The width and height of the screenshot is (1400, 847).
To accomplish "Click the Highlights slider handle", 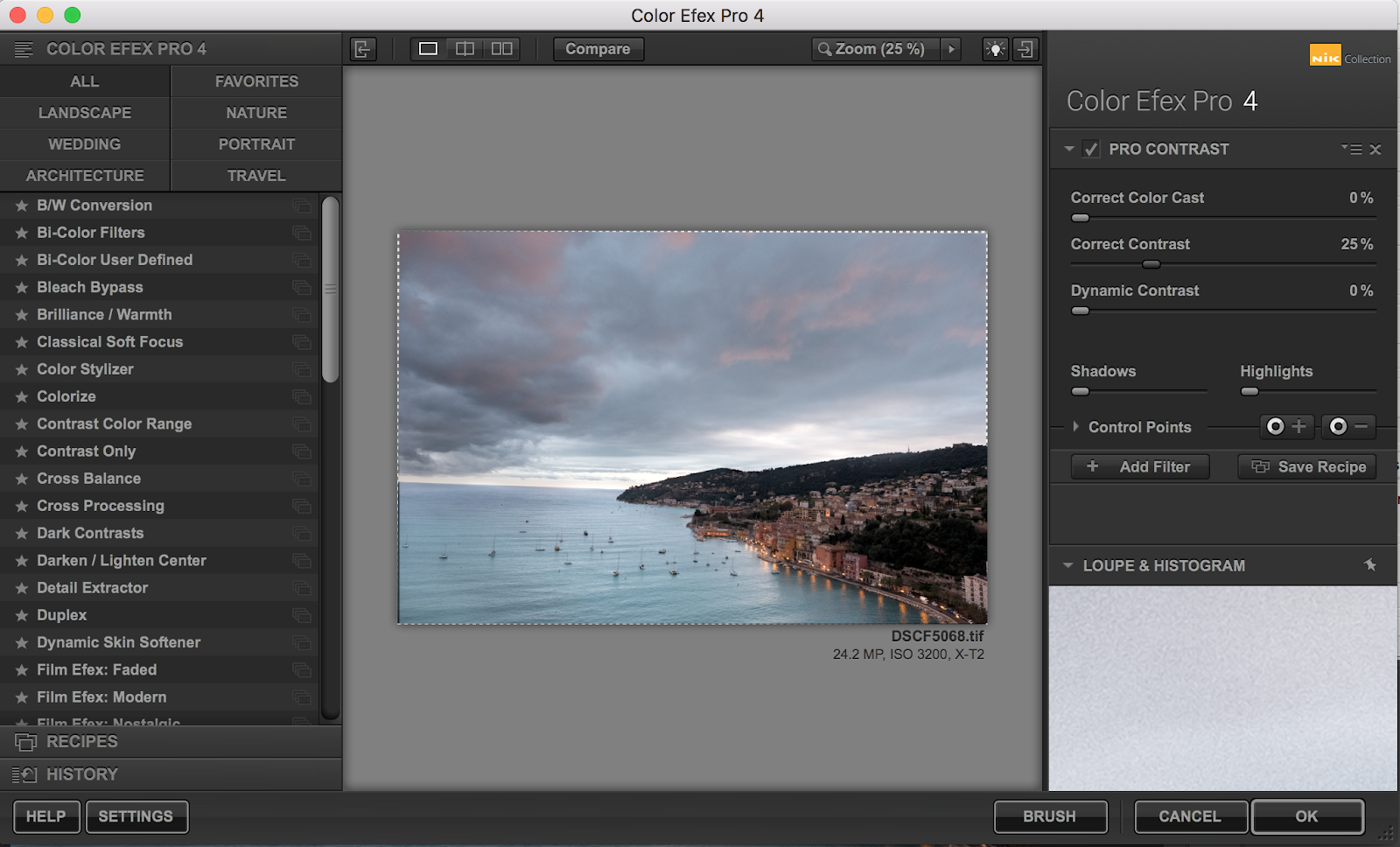I will point(1249,391).
